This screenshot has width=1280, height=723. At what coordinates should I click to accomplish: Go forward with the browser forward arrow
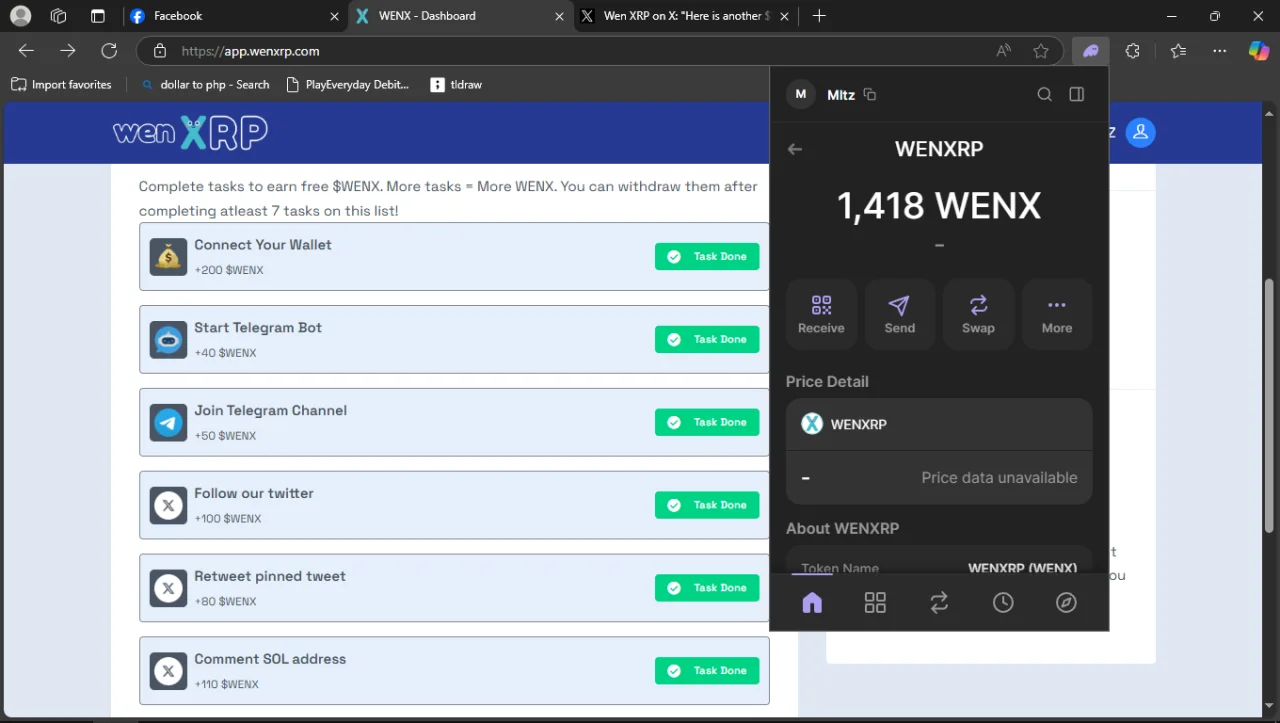(68, 51)
